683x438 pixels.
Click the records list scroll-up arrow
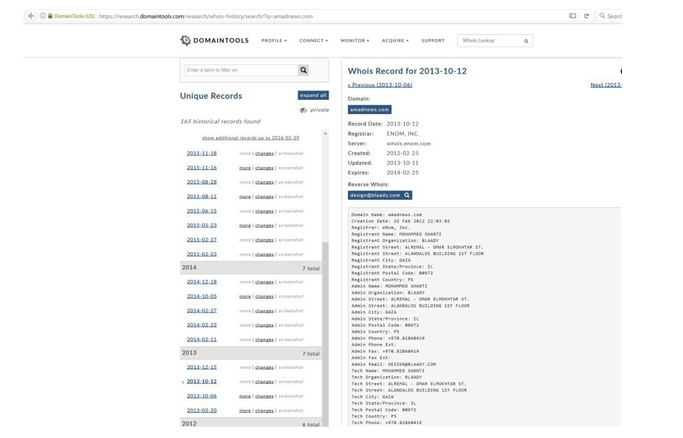tap(325, 134)
